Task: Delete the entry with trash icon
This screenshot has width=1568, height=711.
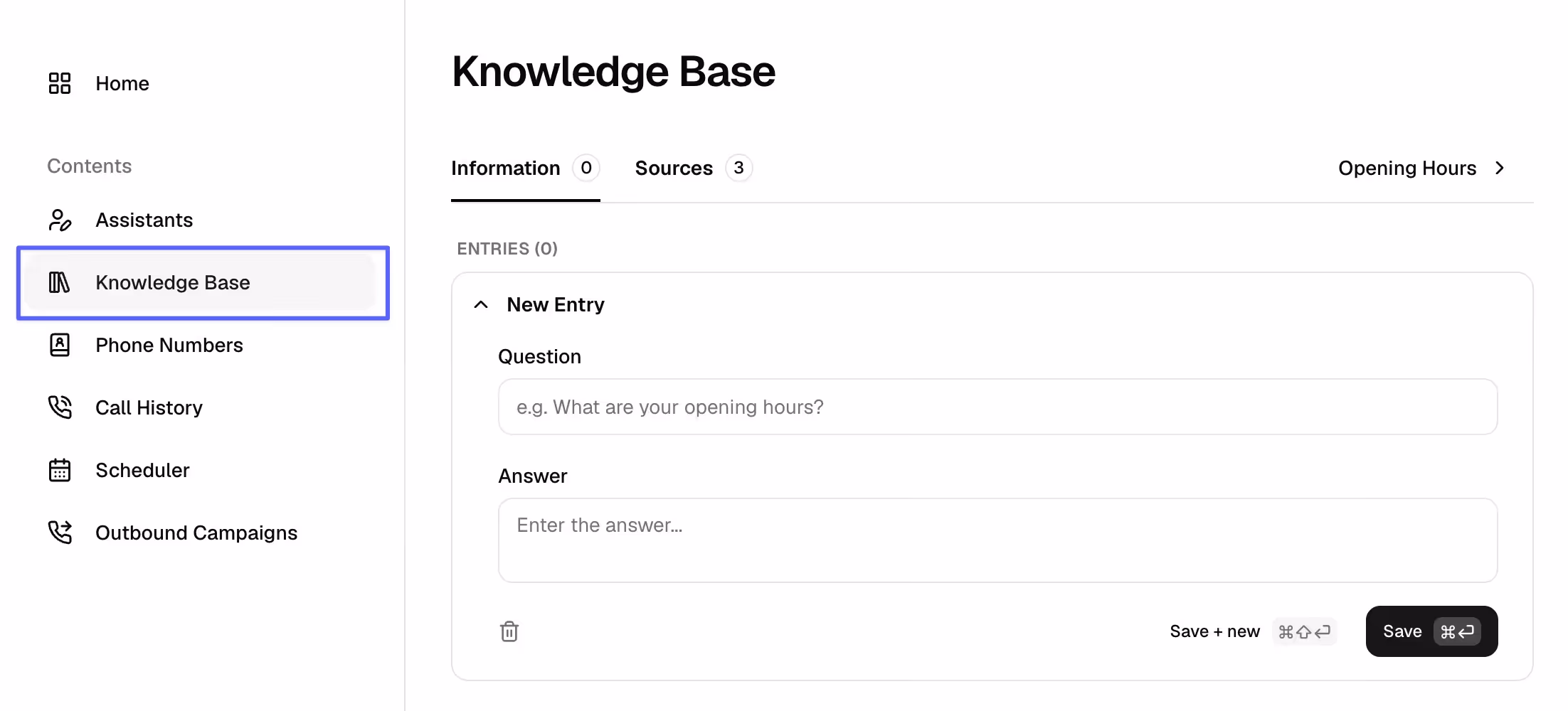Action: point(509,631)
